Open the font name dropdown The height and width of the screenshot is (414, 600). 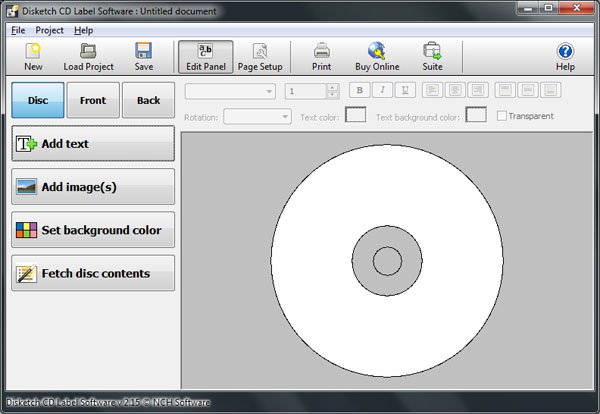click(230, 91)
